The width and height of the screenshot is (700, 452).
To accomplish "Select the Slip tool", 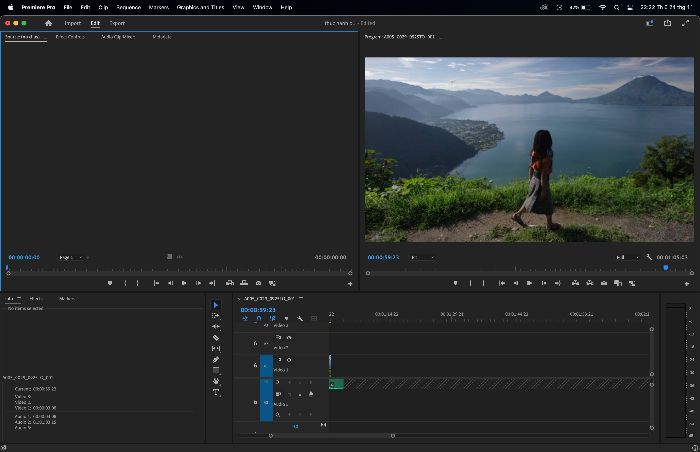I will coord(216,348).
